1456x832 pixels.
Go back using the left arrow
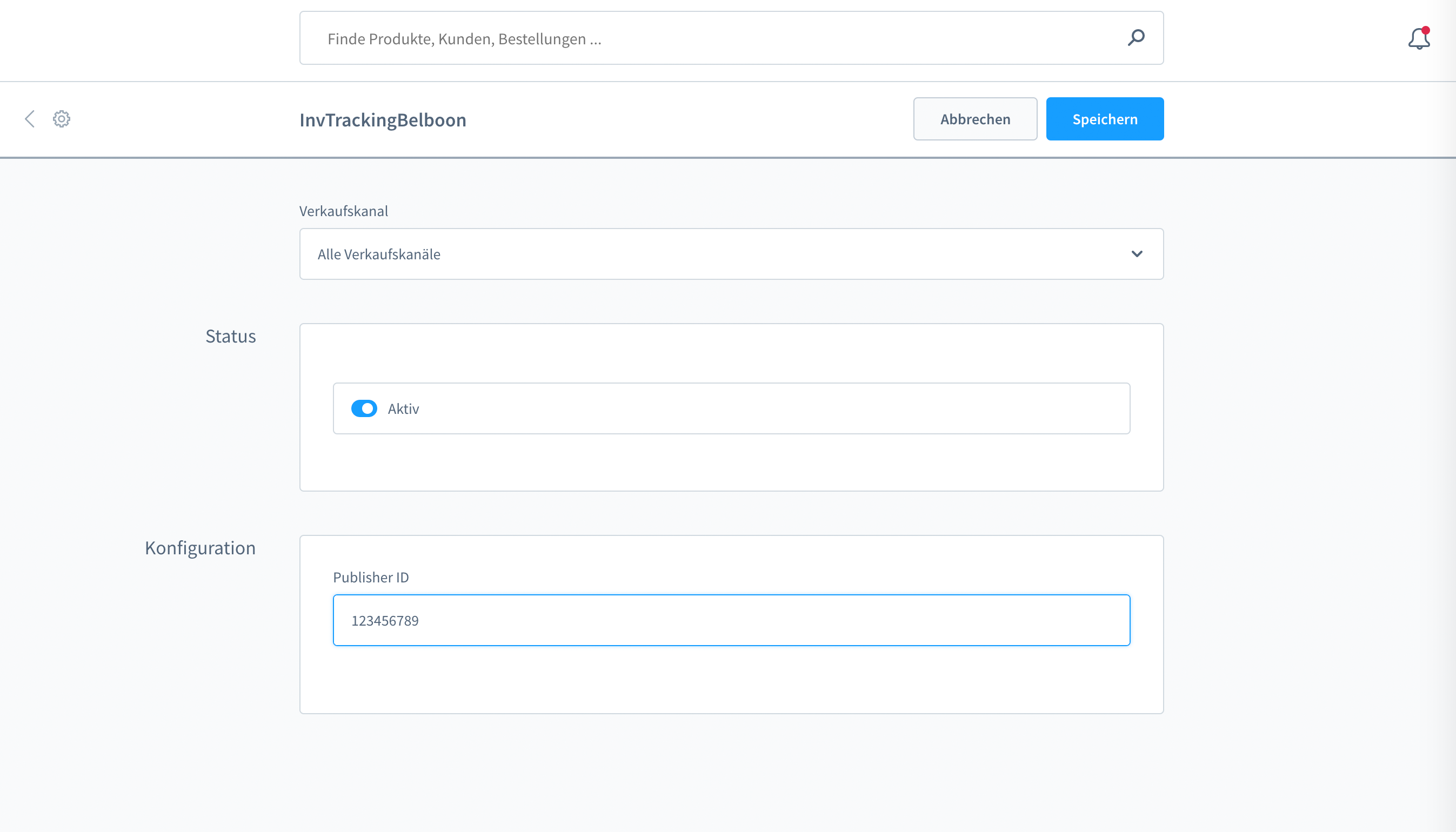[30, 119]
